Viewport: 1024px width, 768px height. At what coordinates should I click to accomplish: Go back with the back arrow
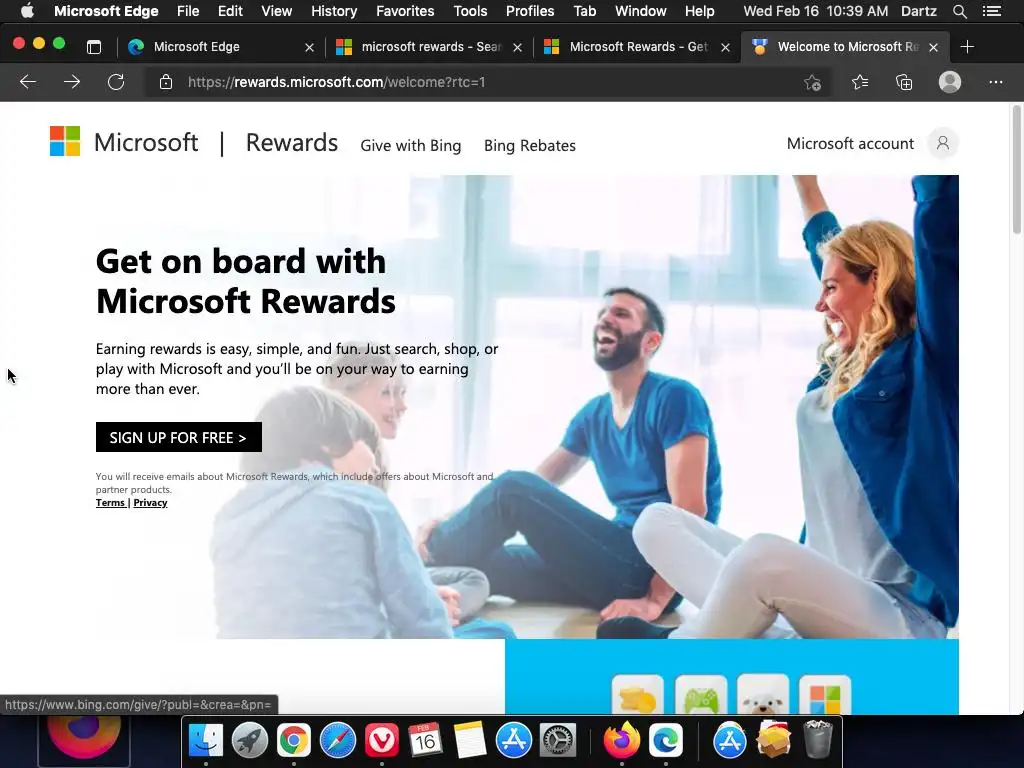[27, 82]
